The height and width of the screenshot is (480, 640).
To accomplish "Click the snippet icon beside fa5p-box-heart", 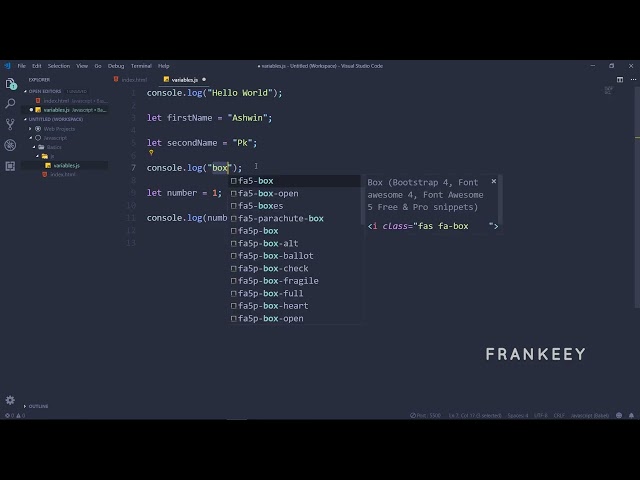I will [233, 306].
